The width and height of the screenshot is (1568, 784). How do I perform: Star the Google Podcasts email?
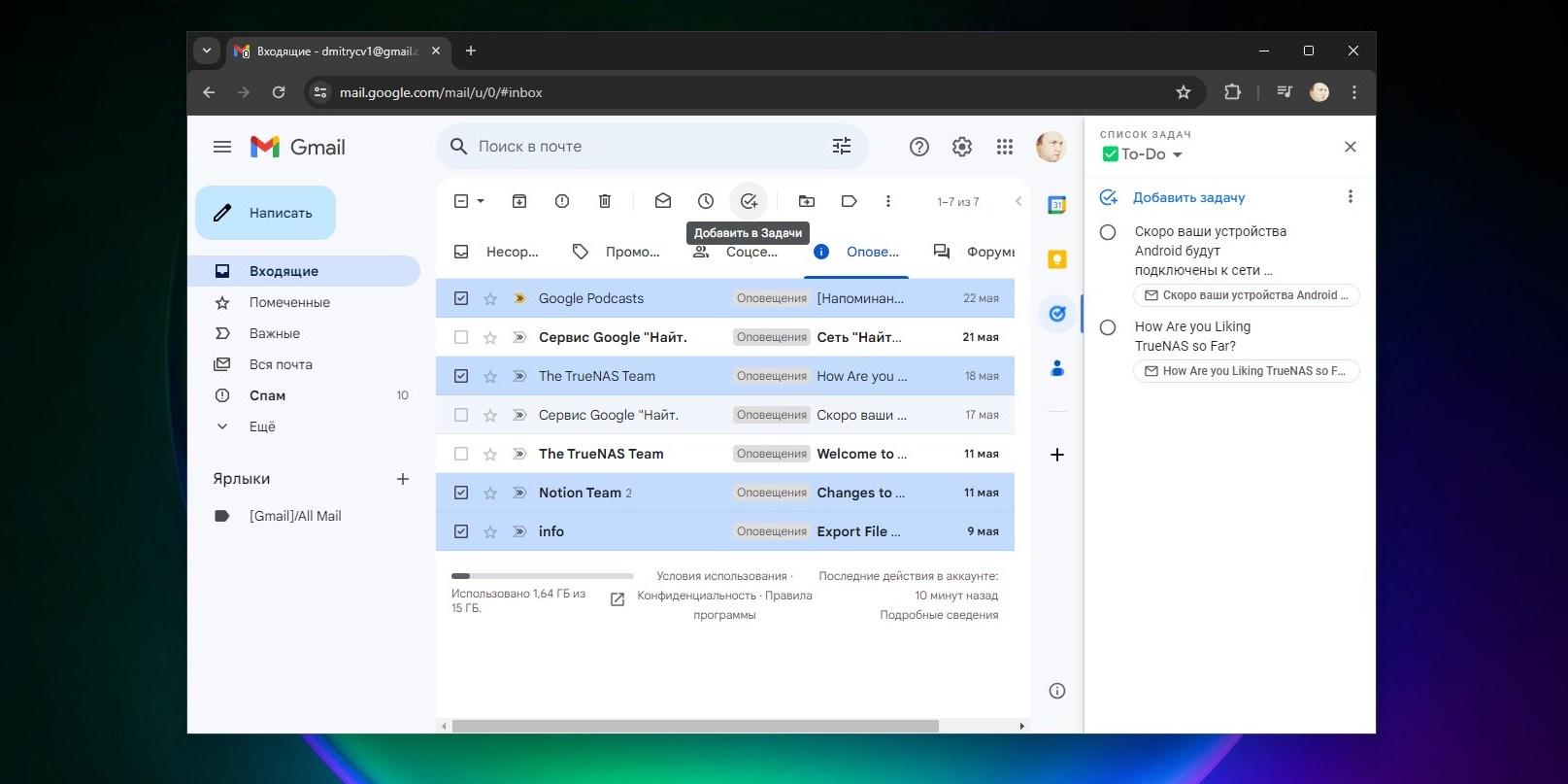(490, 298)
